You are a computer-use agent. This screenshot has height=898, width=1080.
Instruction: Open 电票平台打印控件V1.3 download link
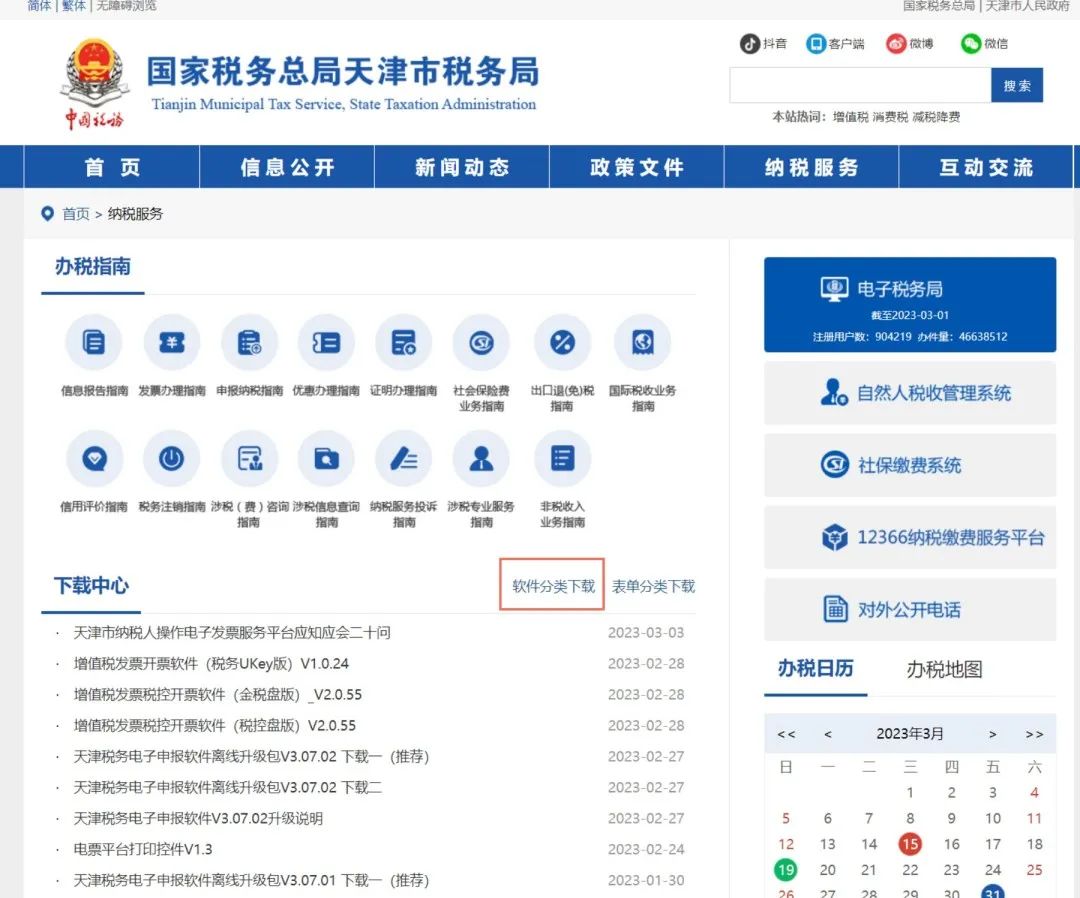[143, 849]
